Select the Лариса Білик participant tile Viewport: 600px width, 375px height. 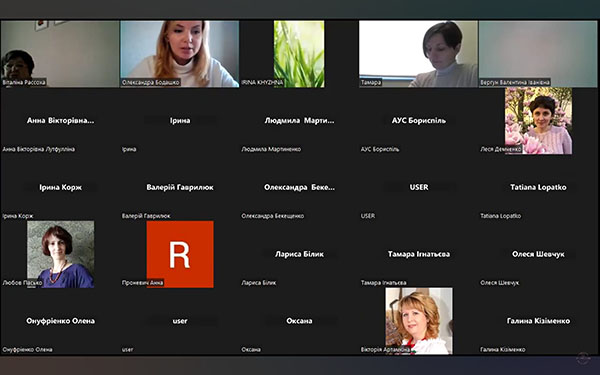tap(299, 254)
